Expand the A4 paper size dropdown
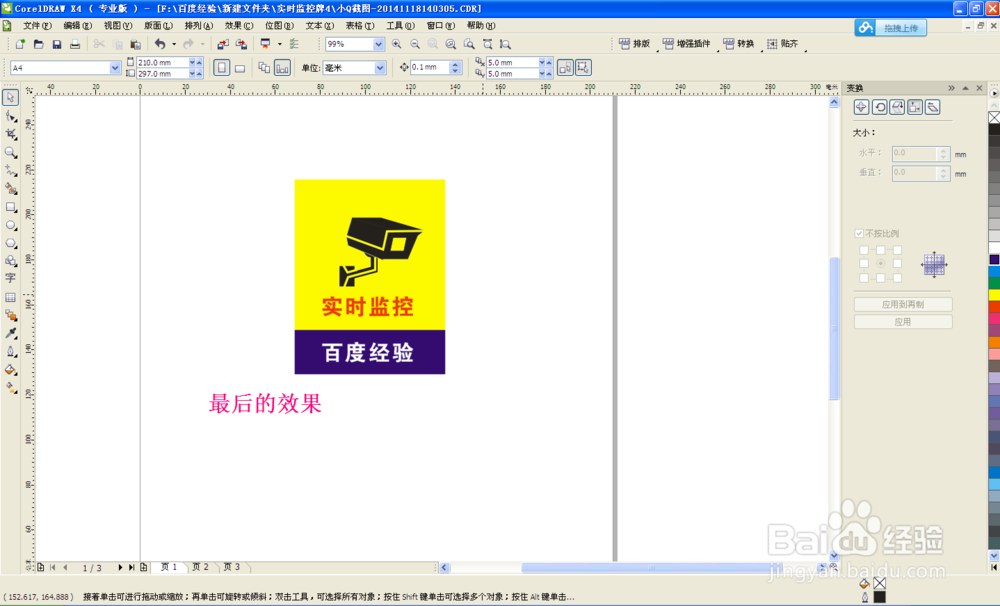The image size is (1000, 606). 113,67
